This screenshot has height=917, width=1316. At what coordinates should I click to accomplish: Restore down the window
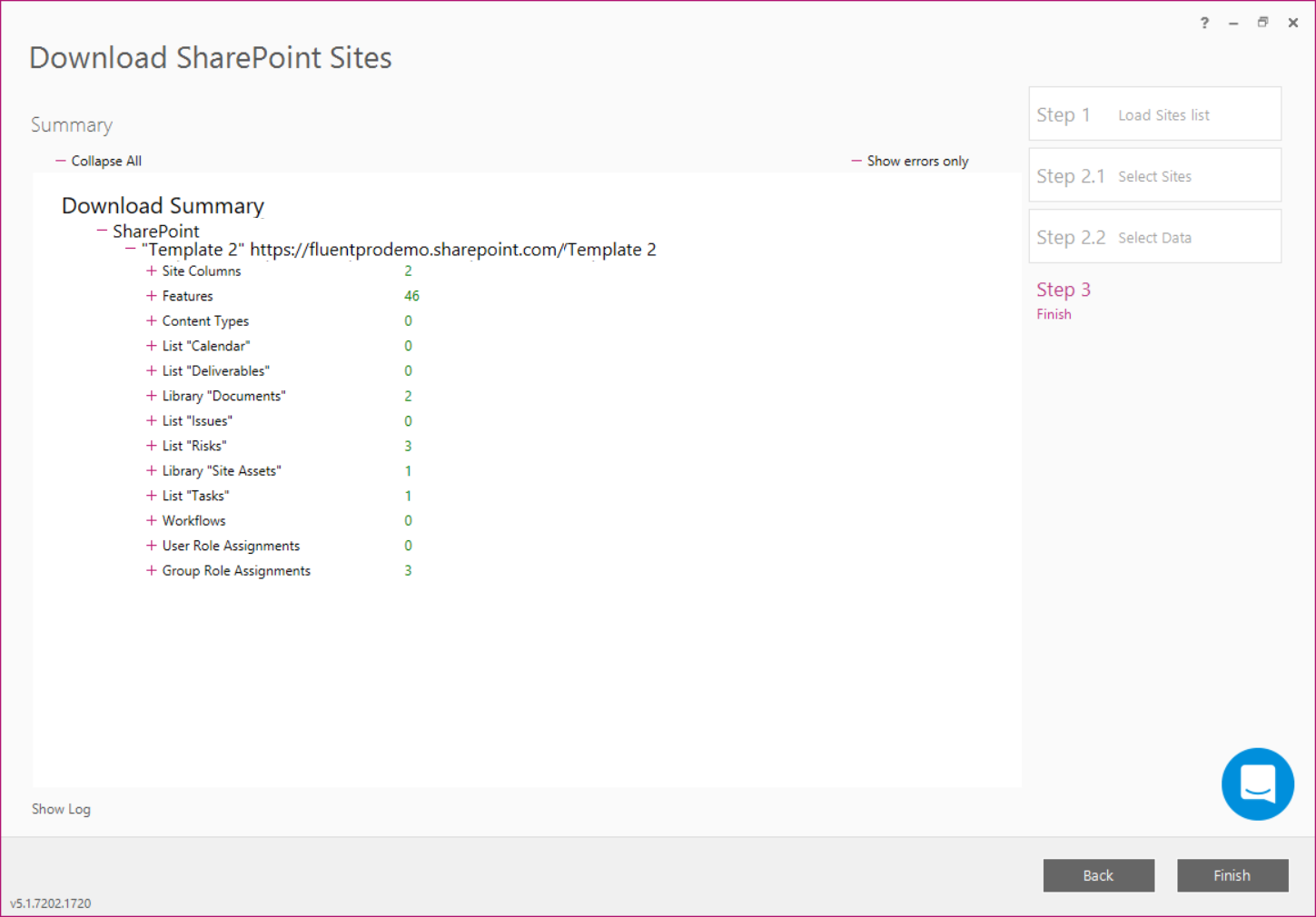pos(1262,23)
